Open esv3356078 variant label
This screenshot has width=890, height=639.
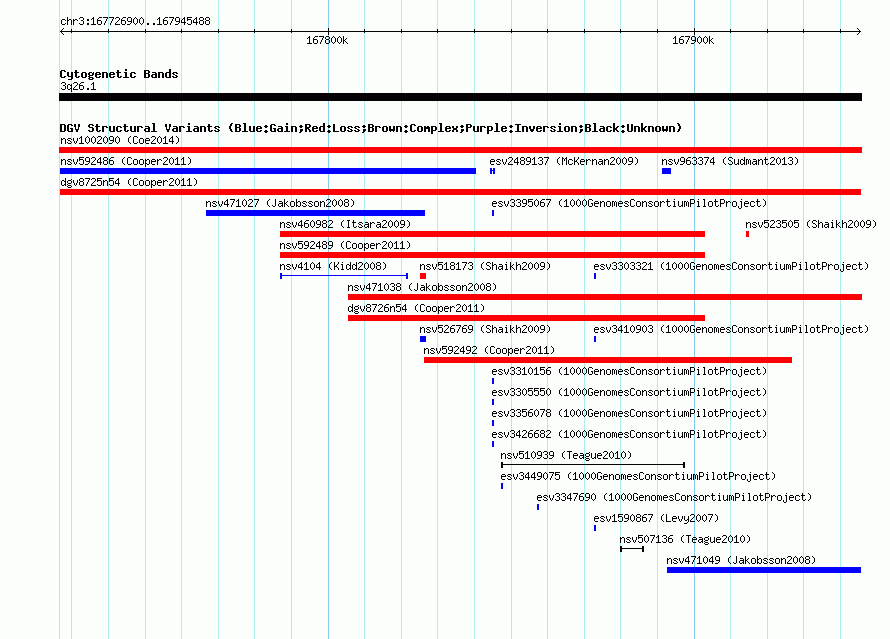point(629,413)
